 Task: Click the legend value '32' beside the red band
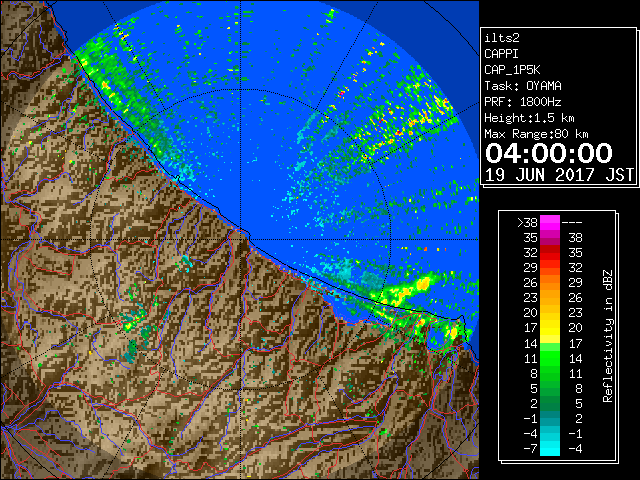[x=531, y=253]
